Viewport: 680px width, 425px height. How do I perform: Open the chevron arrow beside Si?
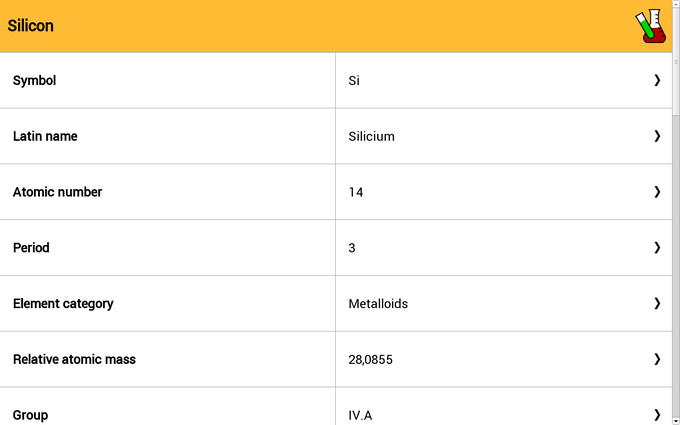coord(657,80)
